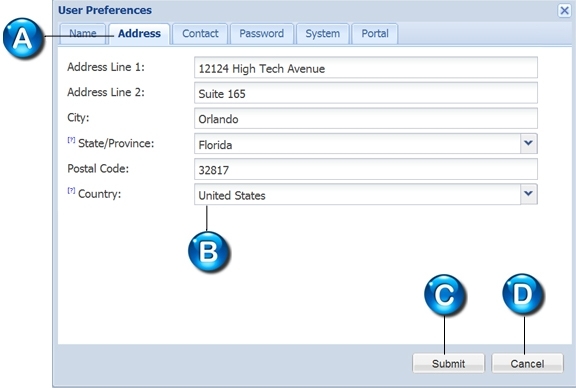Click into the City field
Viewport: 576px width, 388px height.
click(x=366, y=118)
